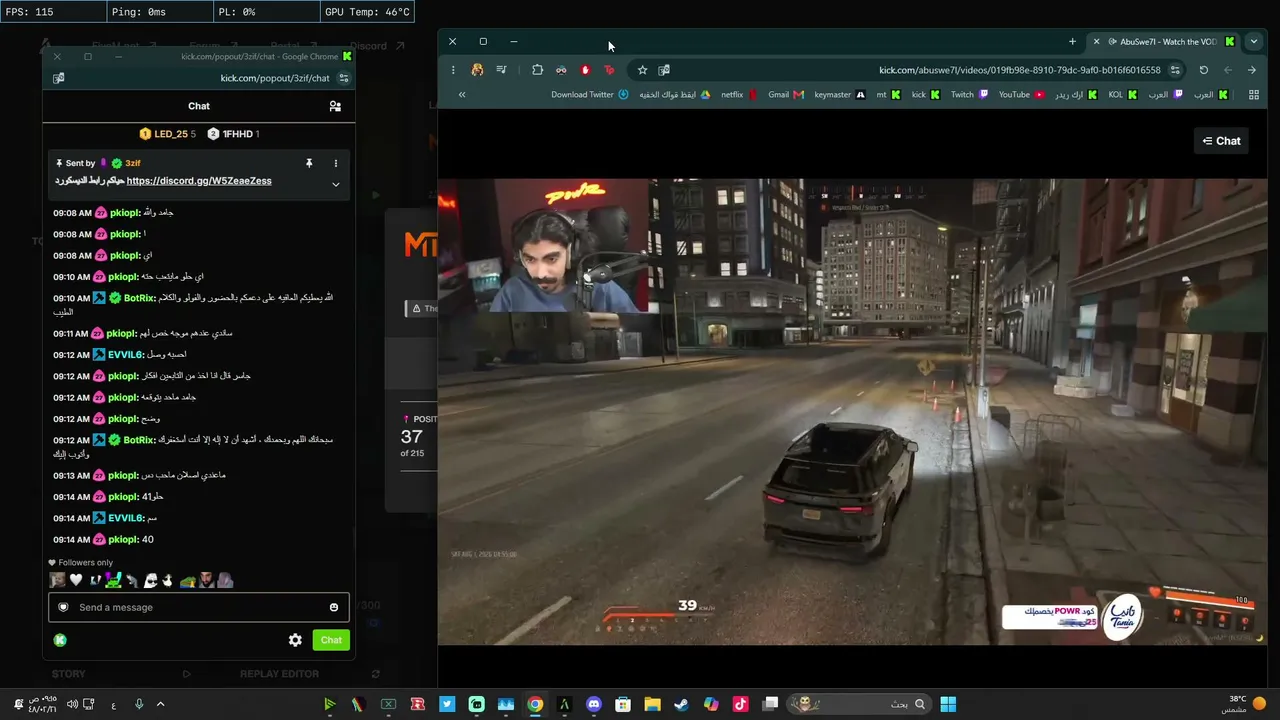Open the Twitch bookmark
1280x720 pixels.
pos(969,95)
